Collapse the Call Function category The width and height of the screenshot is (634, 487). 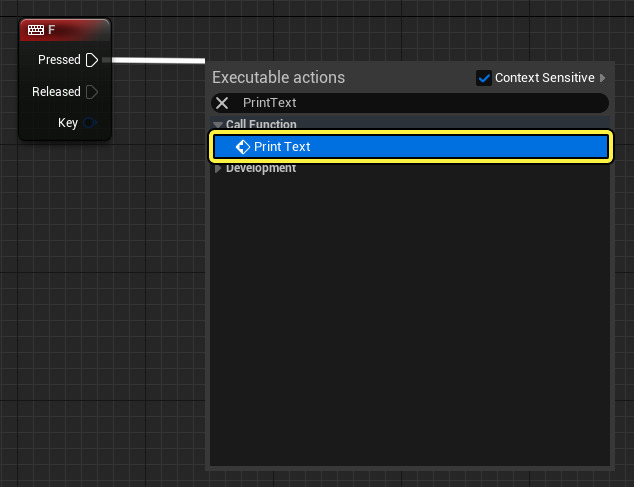coord(218,125)
